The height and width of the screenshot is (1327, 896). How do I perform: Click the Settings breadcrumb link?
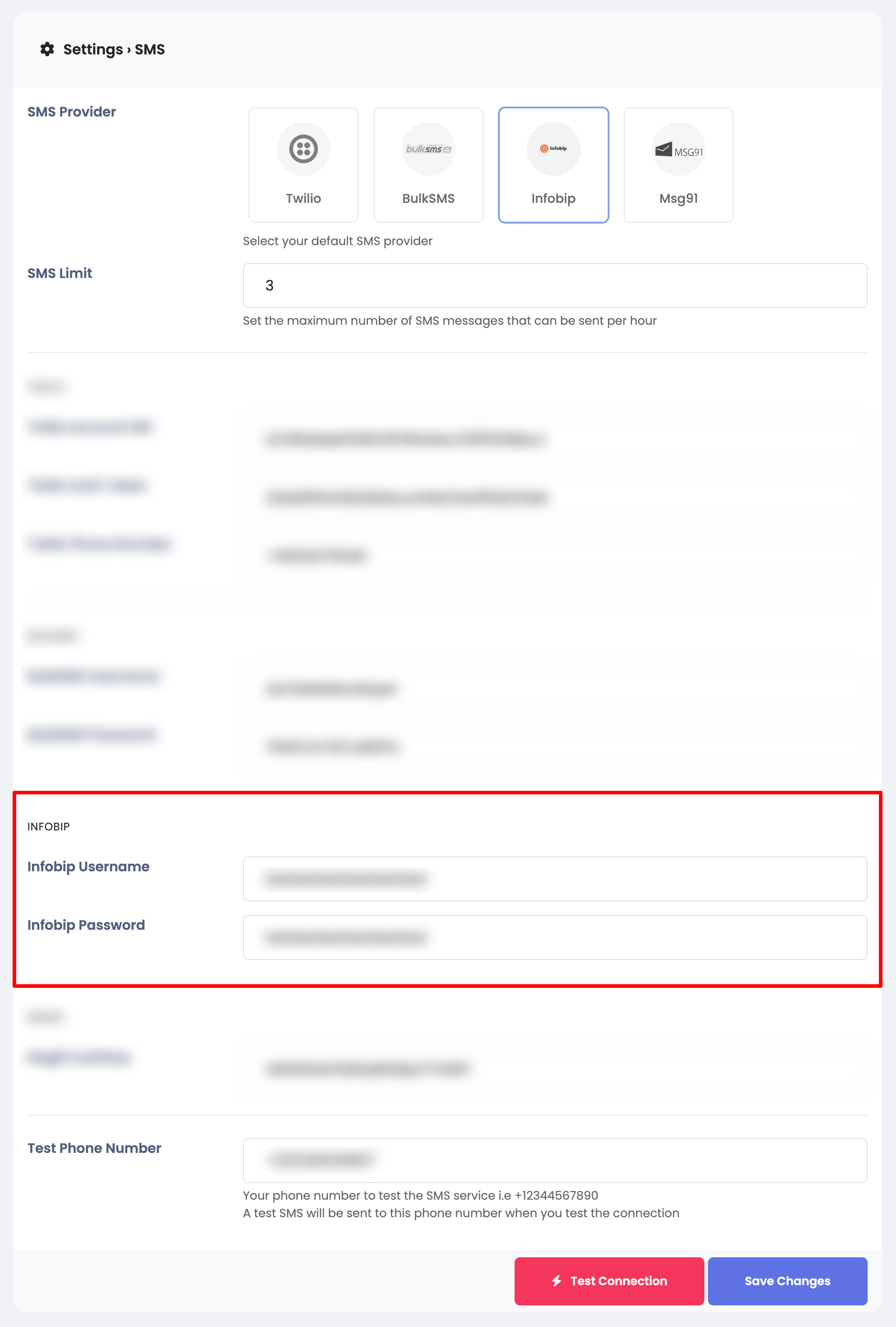93,49
